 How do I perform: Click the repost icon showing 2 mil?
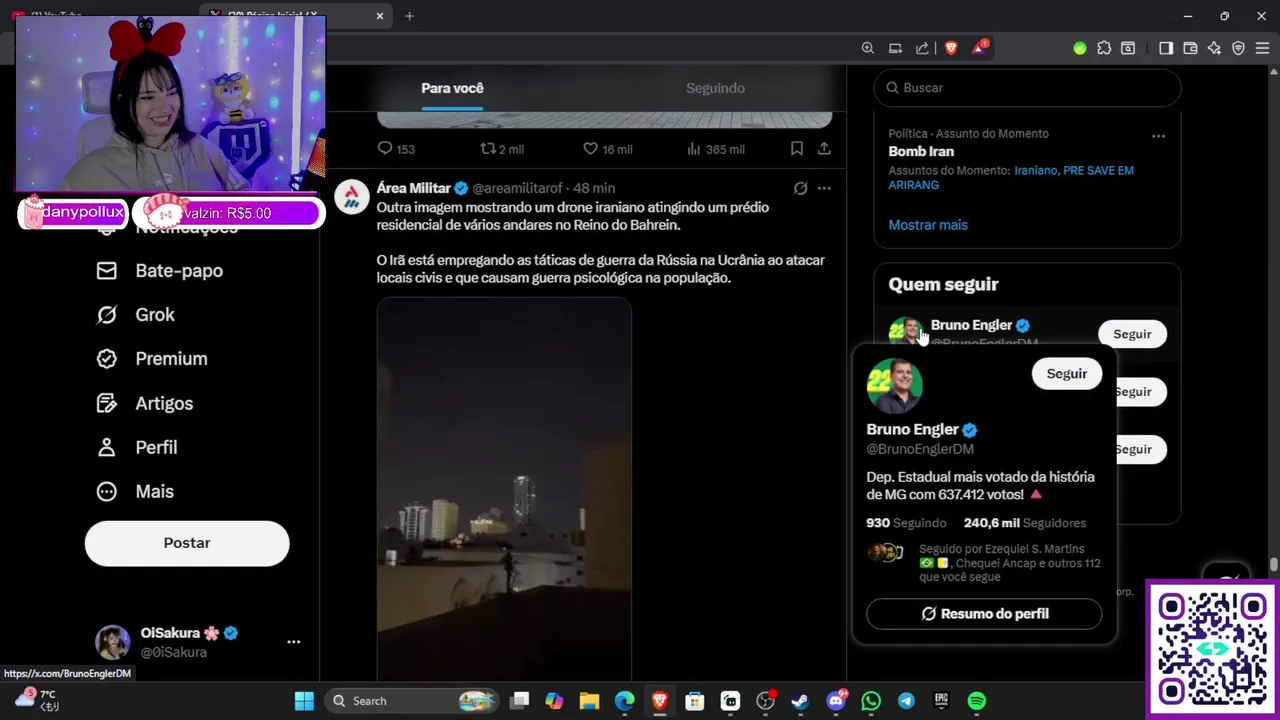coord(502,149)
